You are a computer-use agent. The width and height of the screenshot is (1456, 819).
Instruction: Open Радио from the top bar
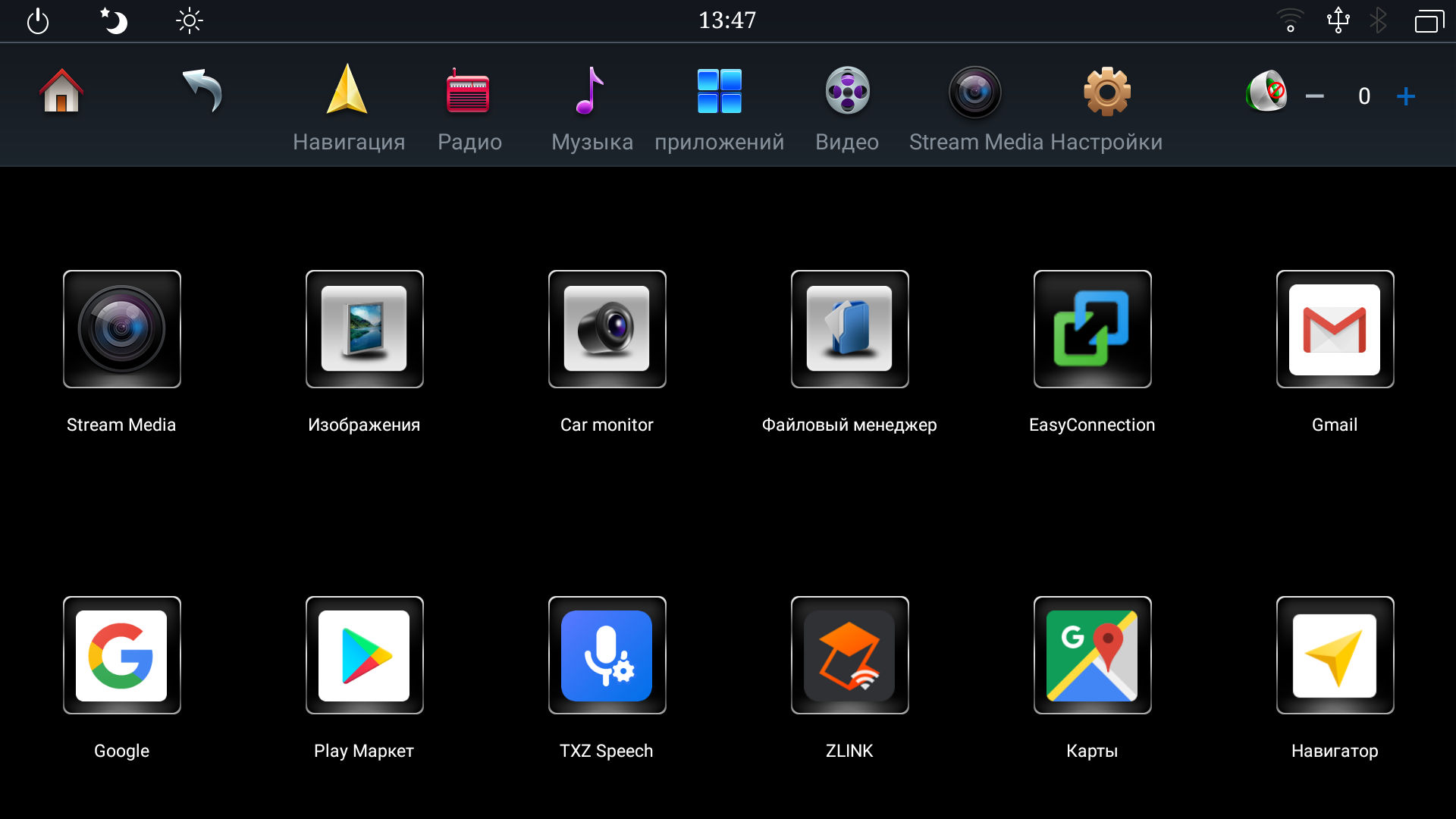469,108
